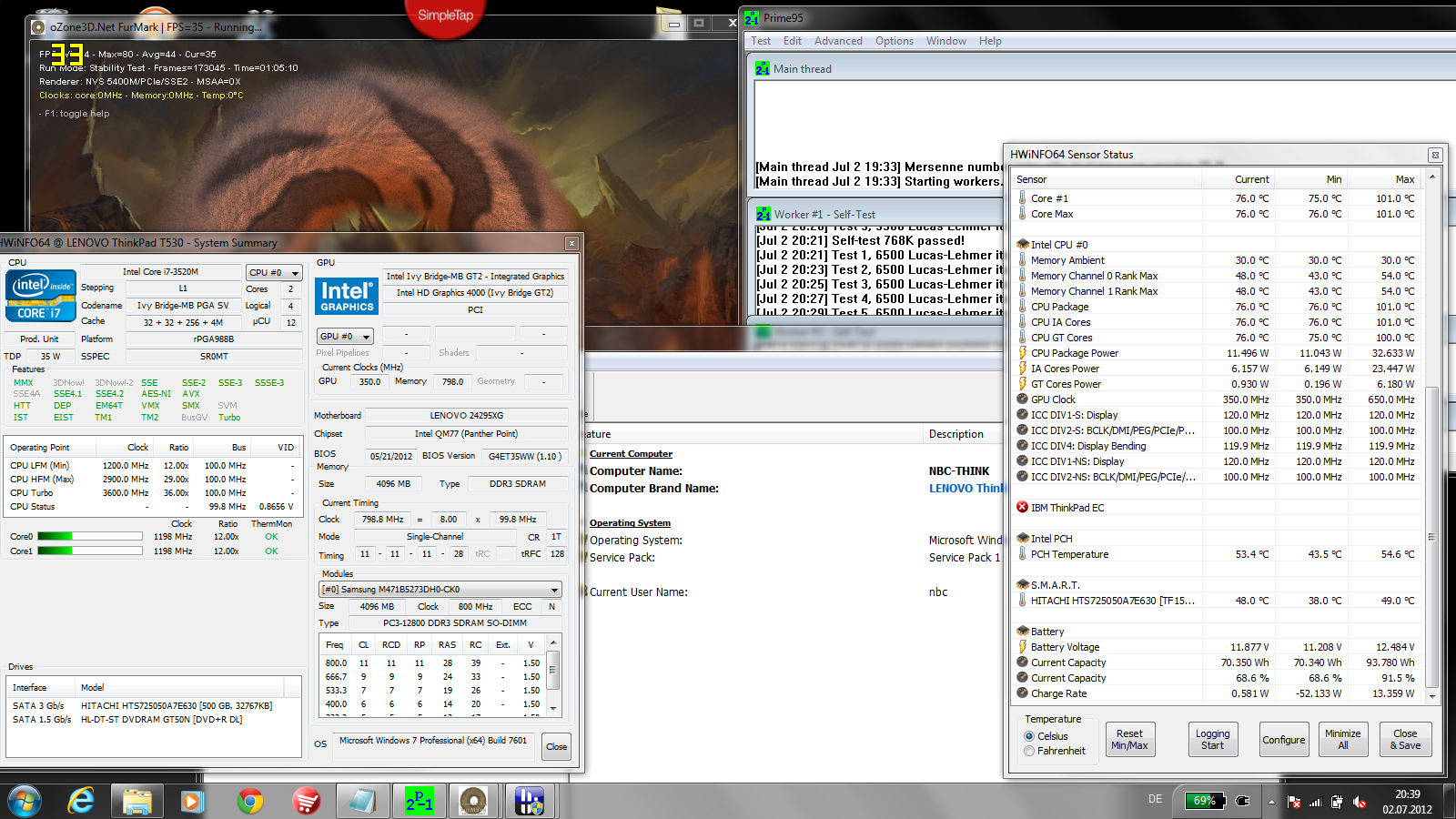Switch to FurMark in the taskbar
1456x819 pixels.
[x=473, y=802]
